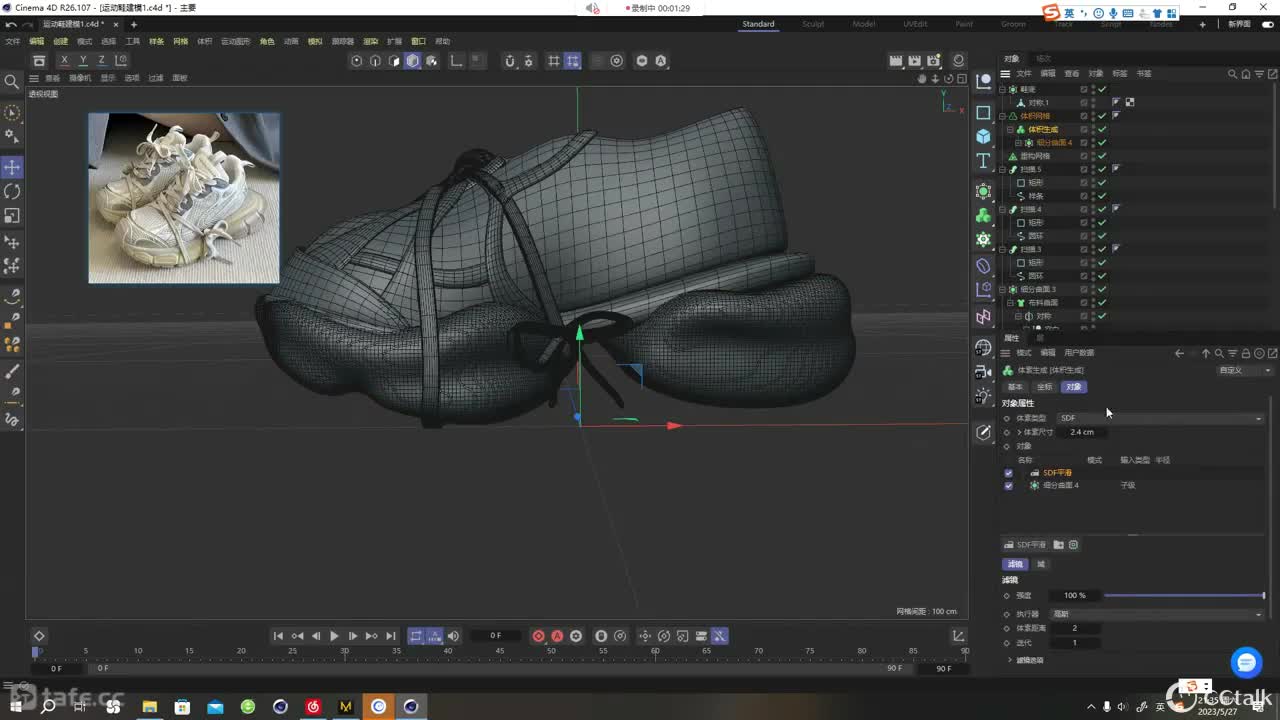The image size is (1280, 720).
Task: Select the texture mode icon
Action: pyautogui.click(x=432, y=61)
